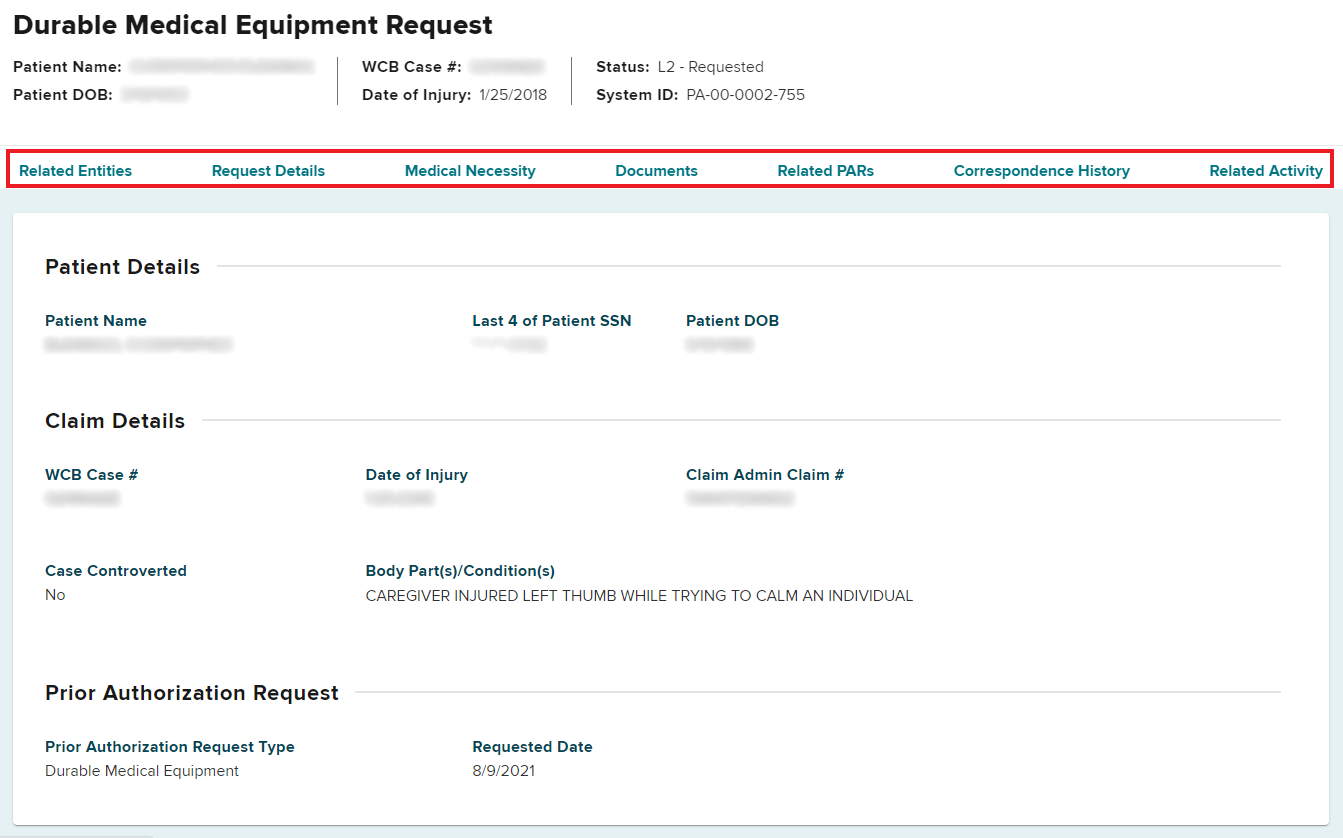
Task: Click the Claim Admin Claim # label
Action: click(764, 475)
